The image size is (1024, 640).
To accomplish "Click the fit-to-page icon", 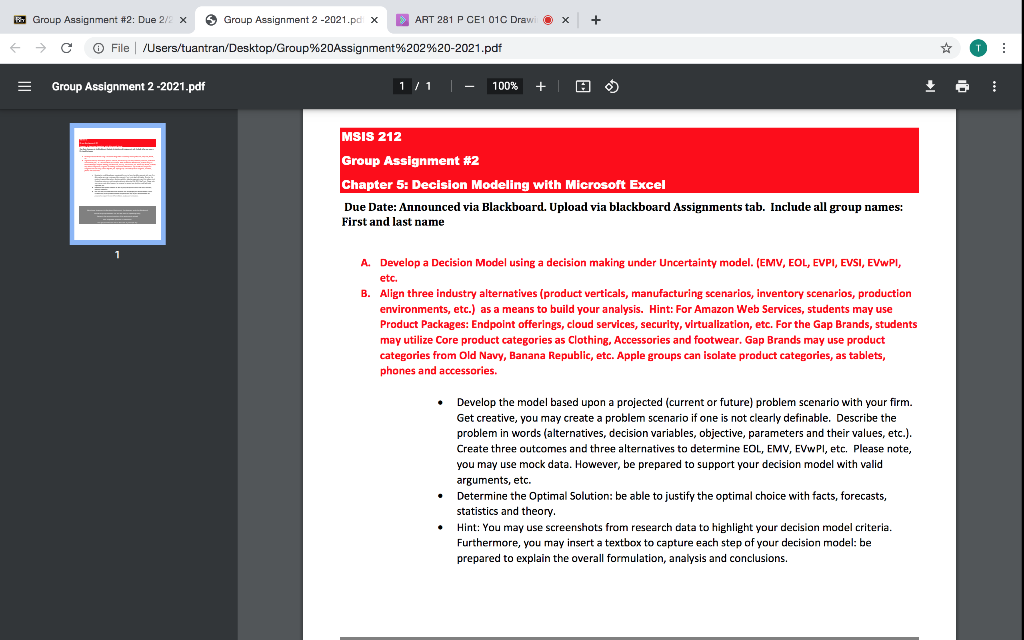I will pyautogui.click(x=583, y=86).
